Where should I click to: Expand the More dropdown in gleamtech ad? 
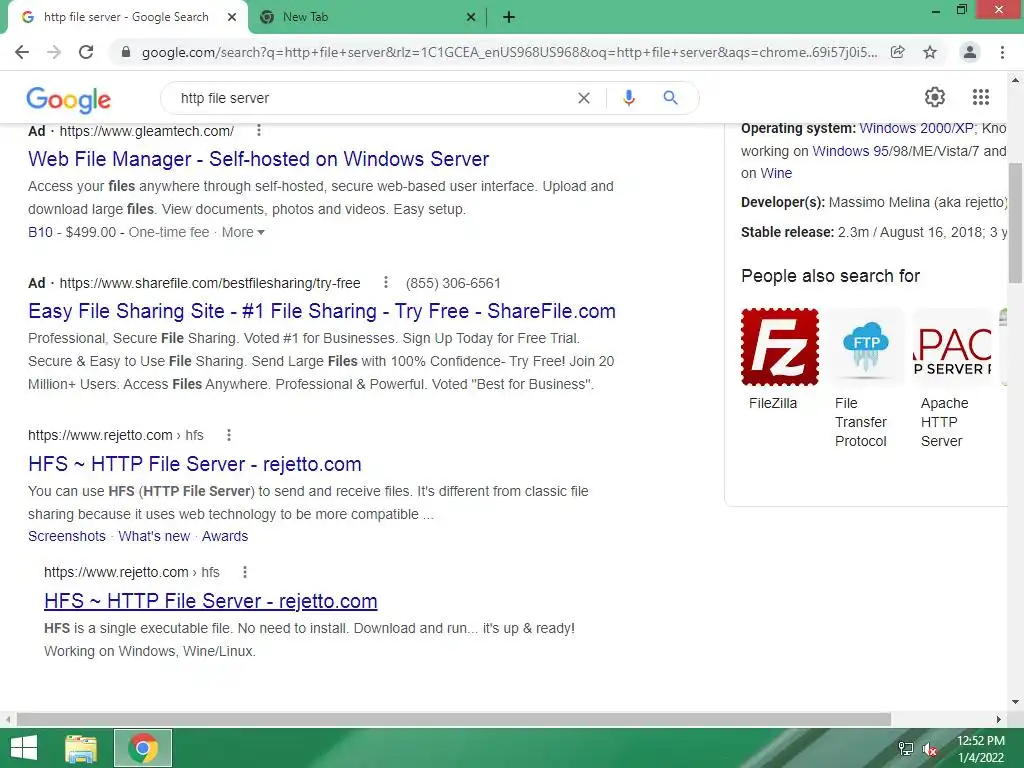pos(243,232)
